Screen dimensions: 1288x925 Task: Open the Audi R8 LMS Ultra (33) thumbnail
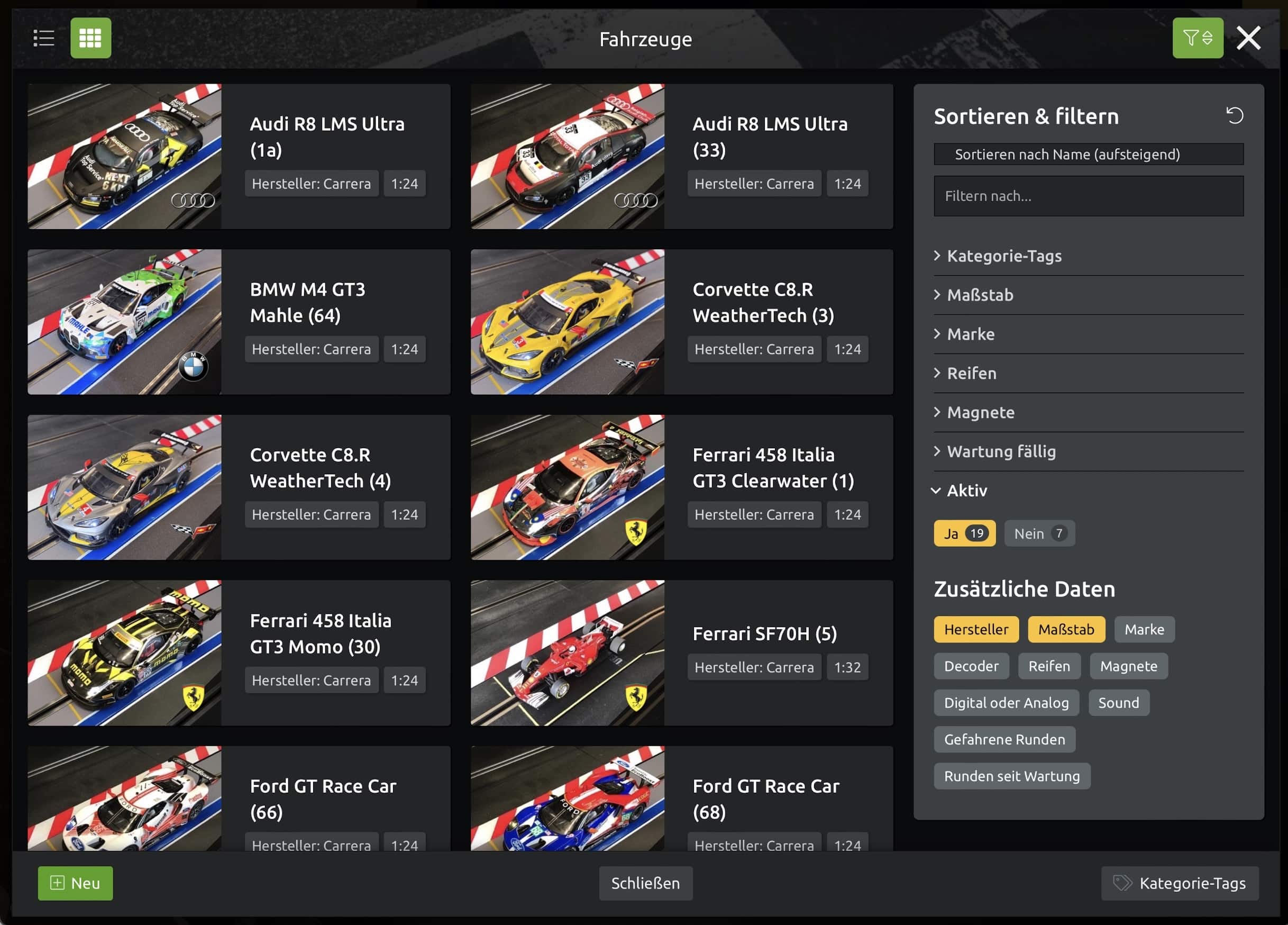coord(568,156)
